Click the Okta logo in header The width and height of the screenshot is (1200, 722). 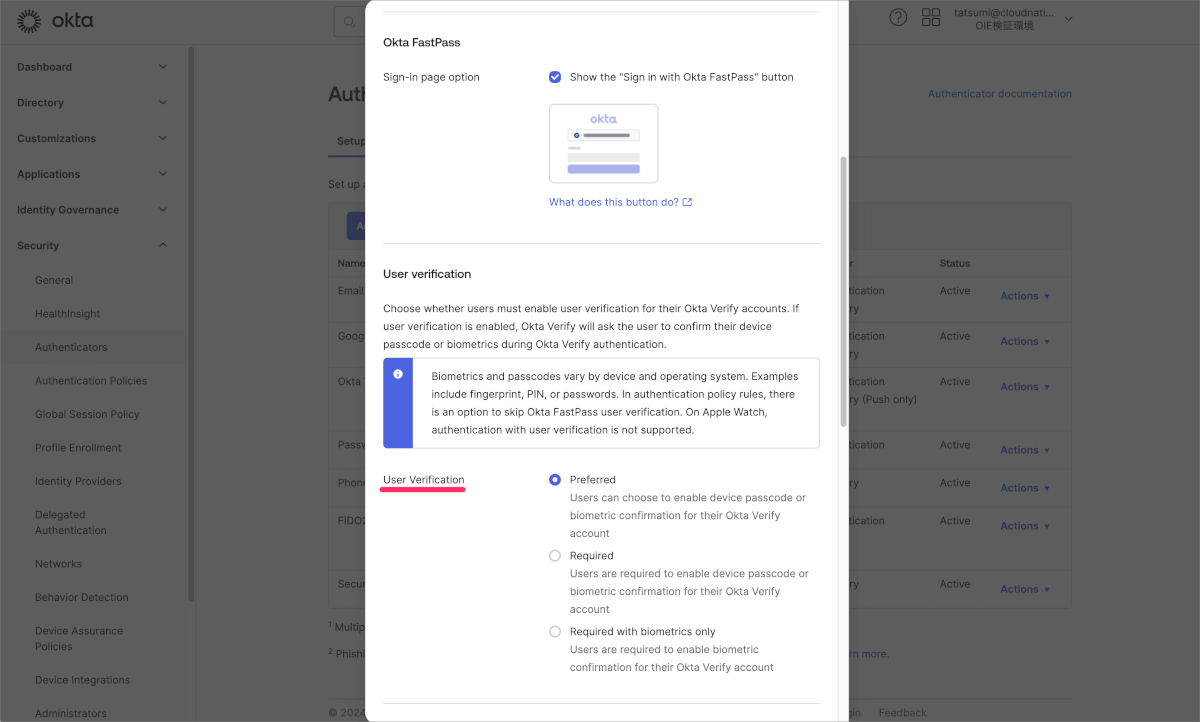[55, 20]
